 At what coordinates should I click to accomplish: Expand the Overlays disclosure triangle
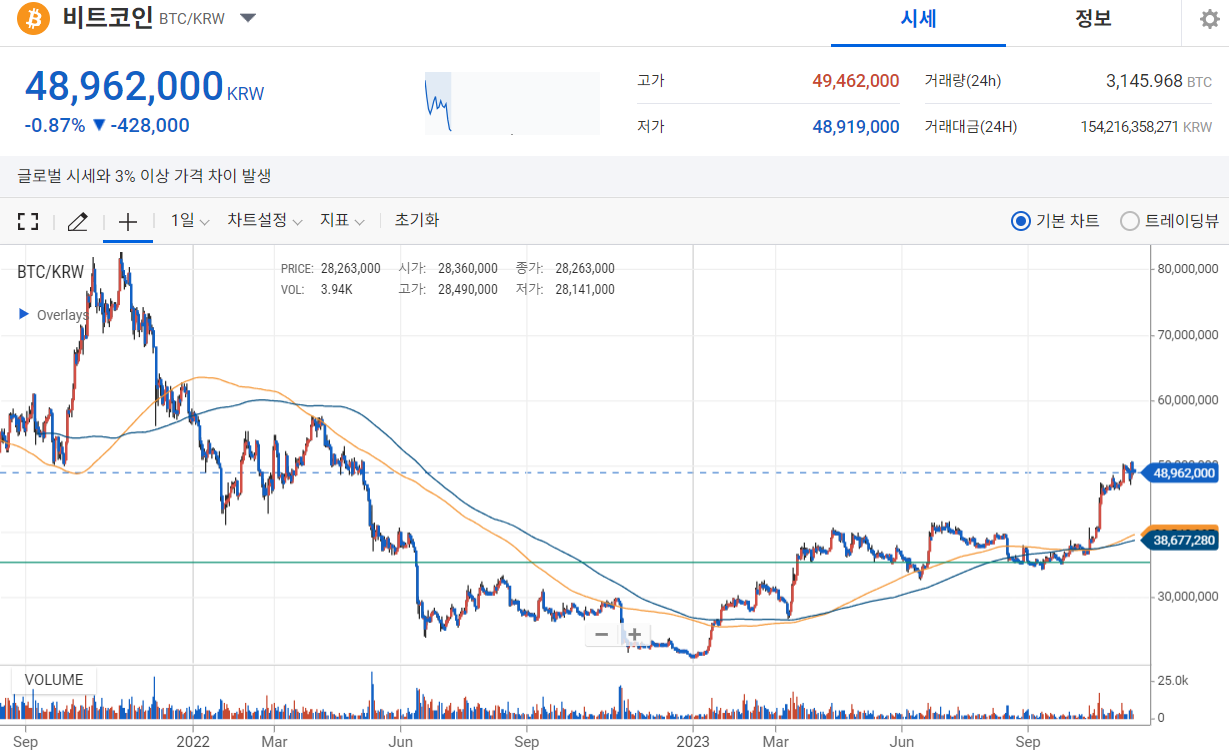click(24, 314)
